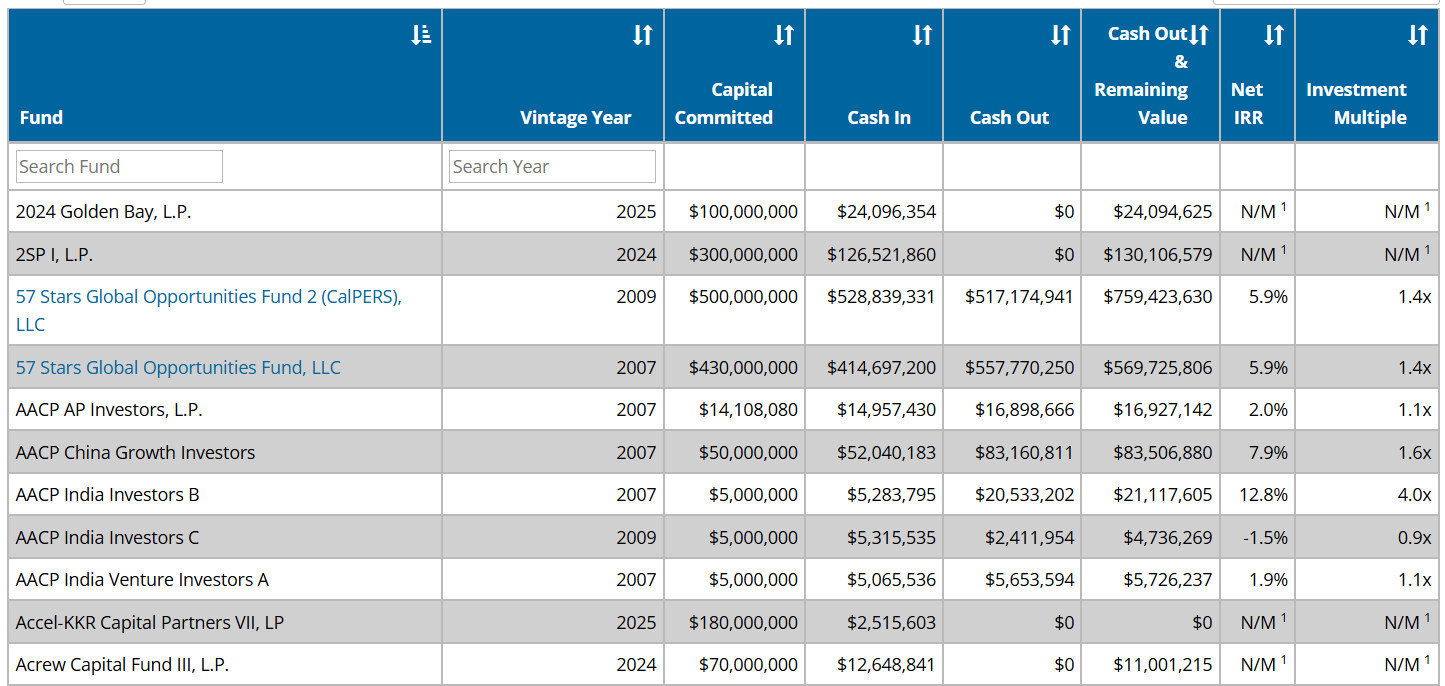Open 57 Stars Global Opportunities Fund 2 (CalPERS) link
This screenshot has height=686, width=1445.
tap(209, 310)
